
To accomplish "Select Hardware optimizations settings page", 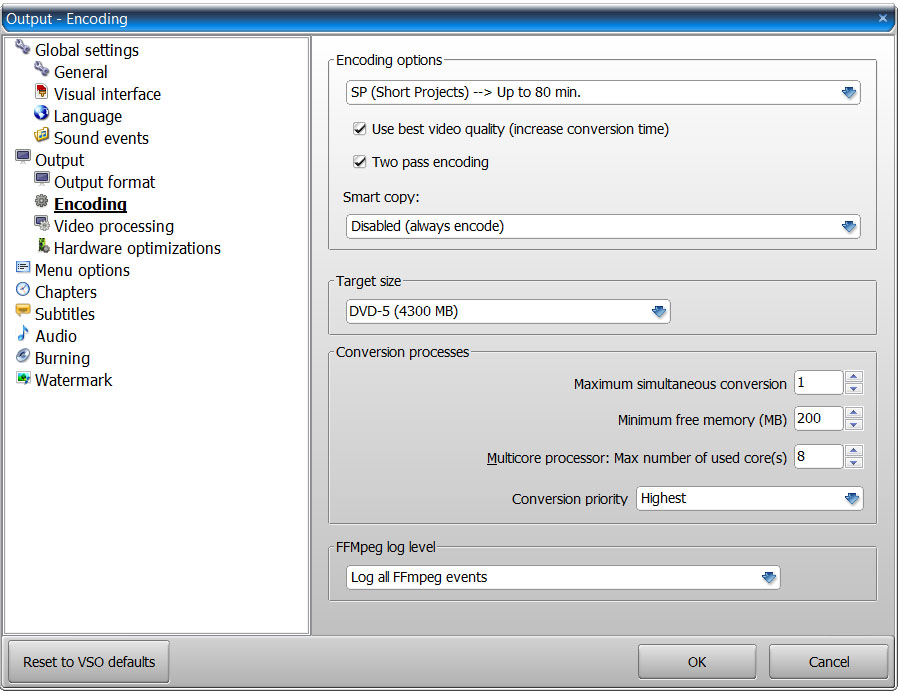I will point(137,248).
